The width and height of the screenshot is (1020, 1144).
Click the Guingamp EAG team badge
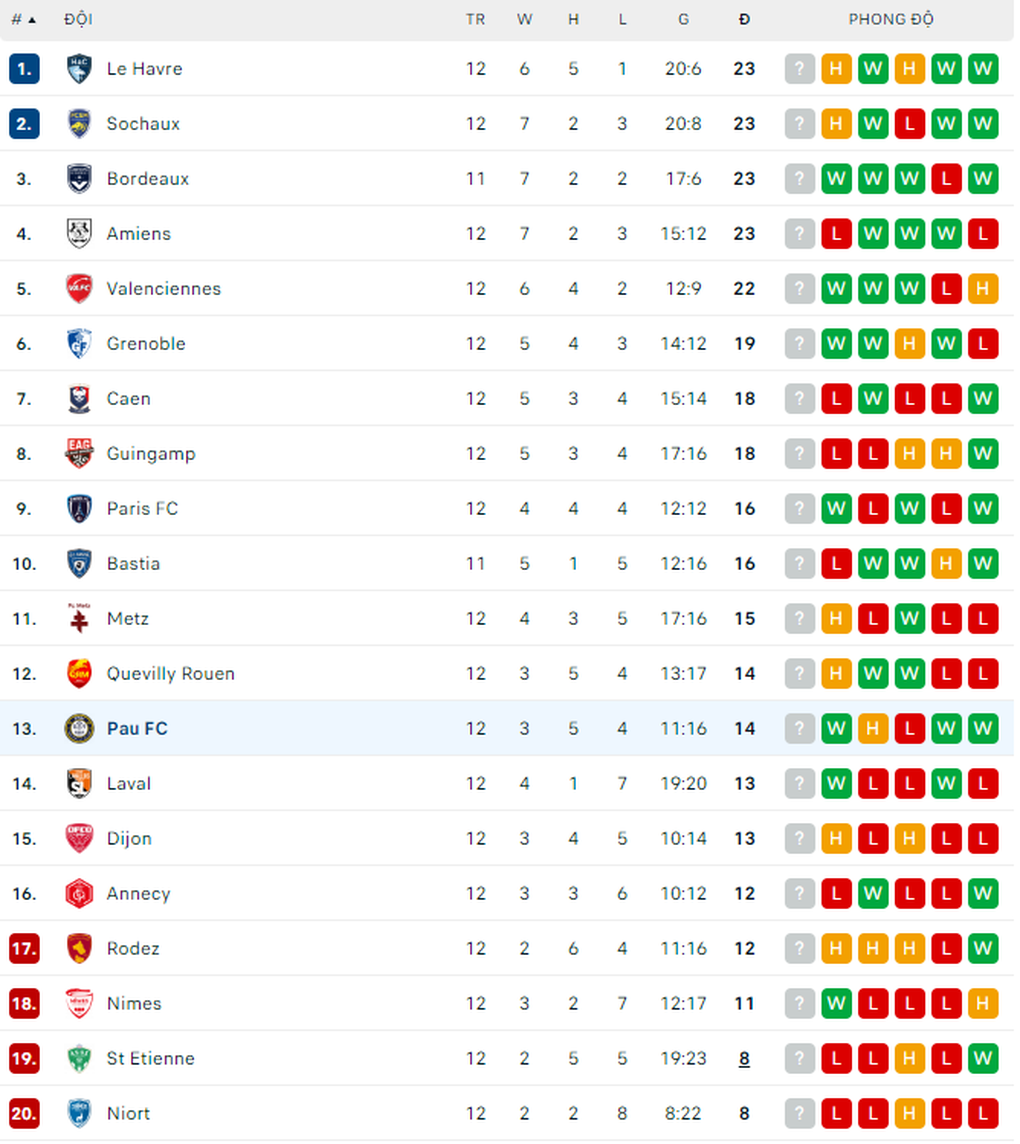pos(79,454)
